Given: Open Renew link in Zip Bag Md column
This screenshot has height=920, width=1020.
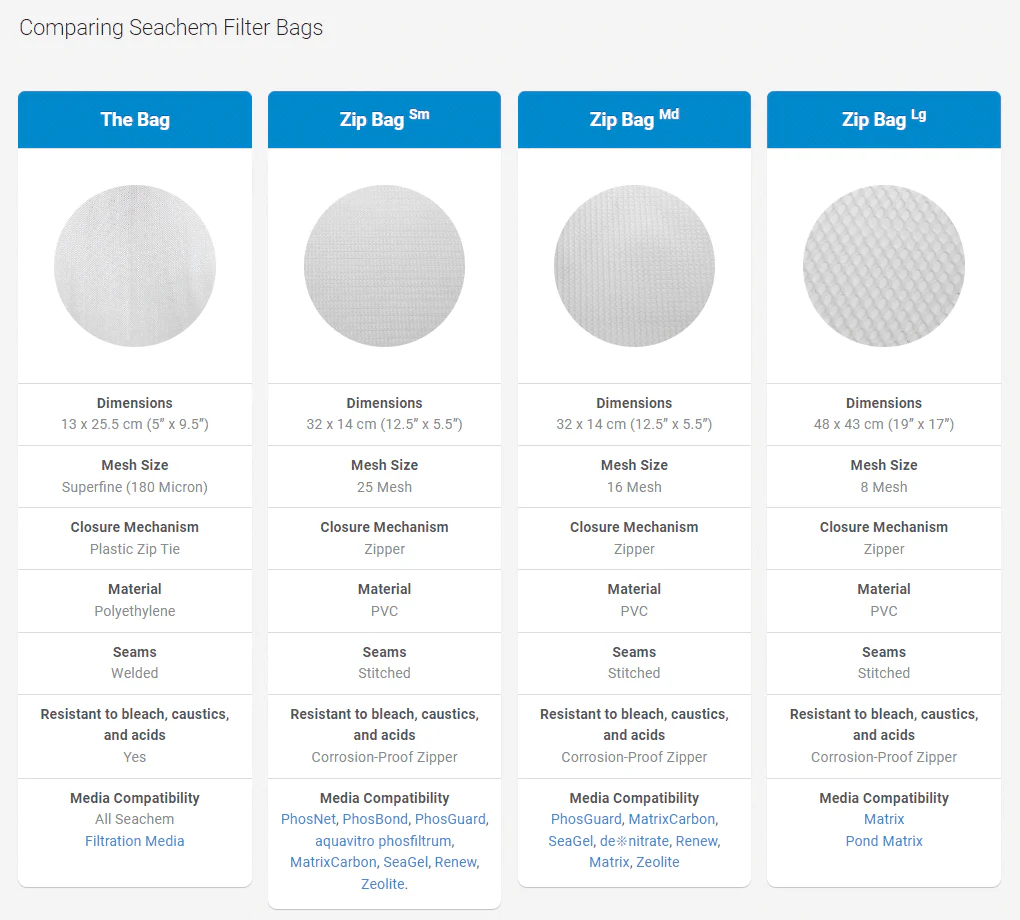Looking at the screenshot, I should (697, 841).
